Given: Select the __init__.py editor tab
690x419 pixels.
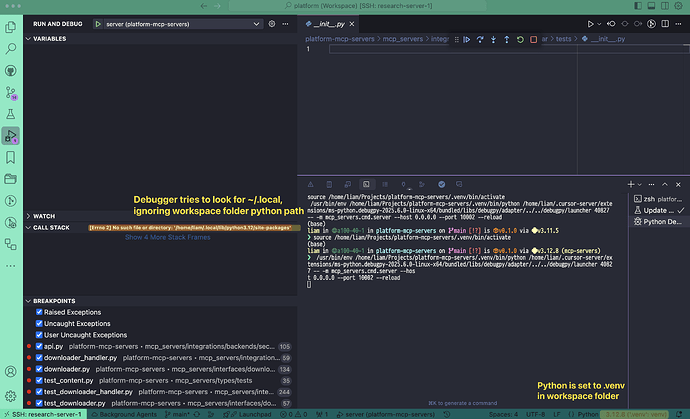Looking at the screenshot, I should click(329, 24).
